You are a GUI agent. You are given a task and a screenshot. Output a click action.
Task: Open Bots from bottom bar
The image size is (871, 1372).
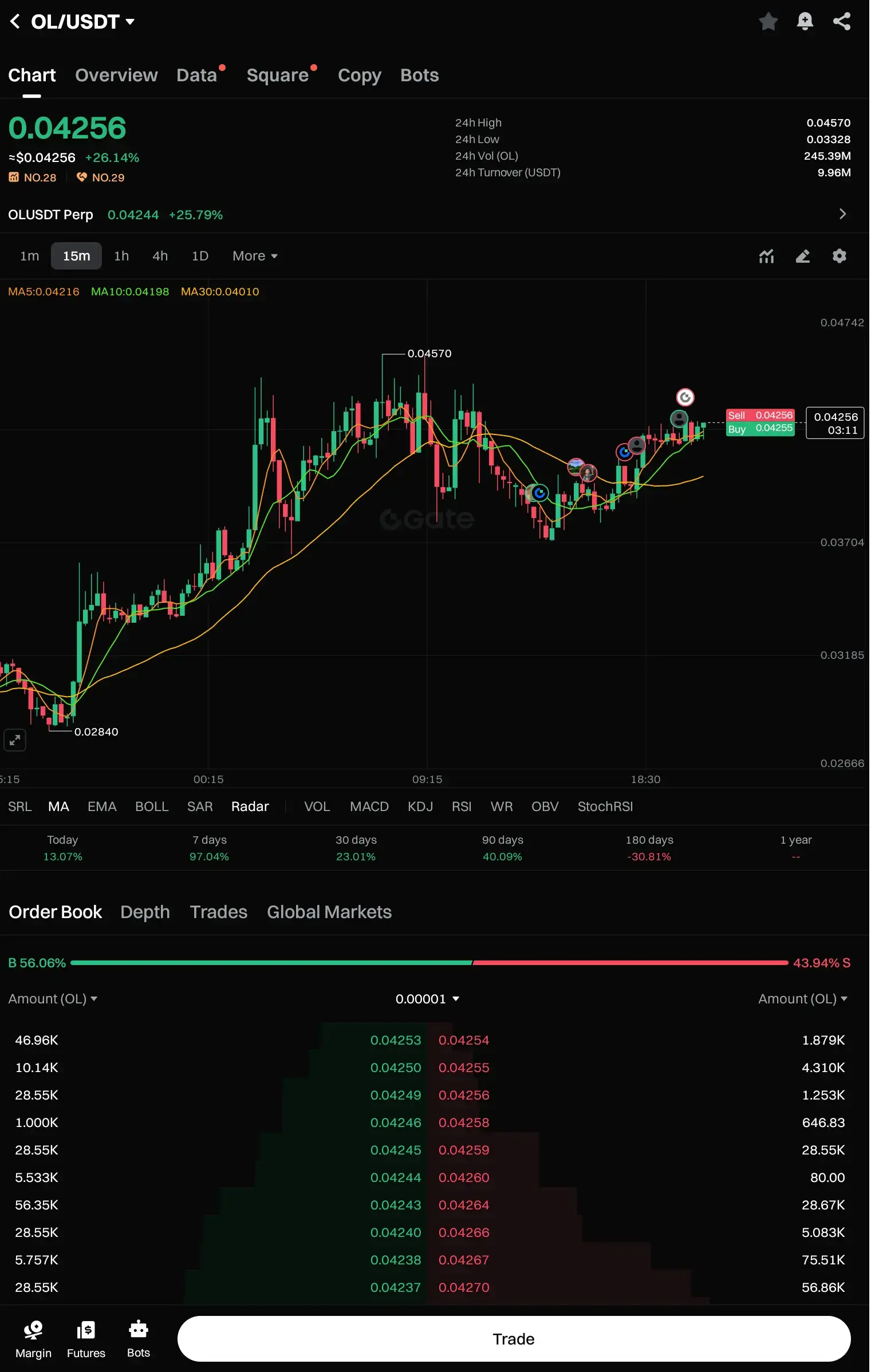[139, 1339]
